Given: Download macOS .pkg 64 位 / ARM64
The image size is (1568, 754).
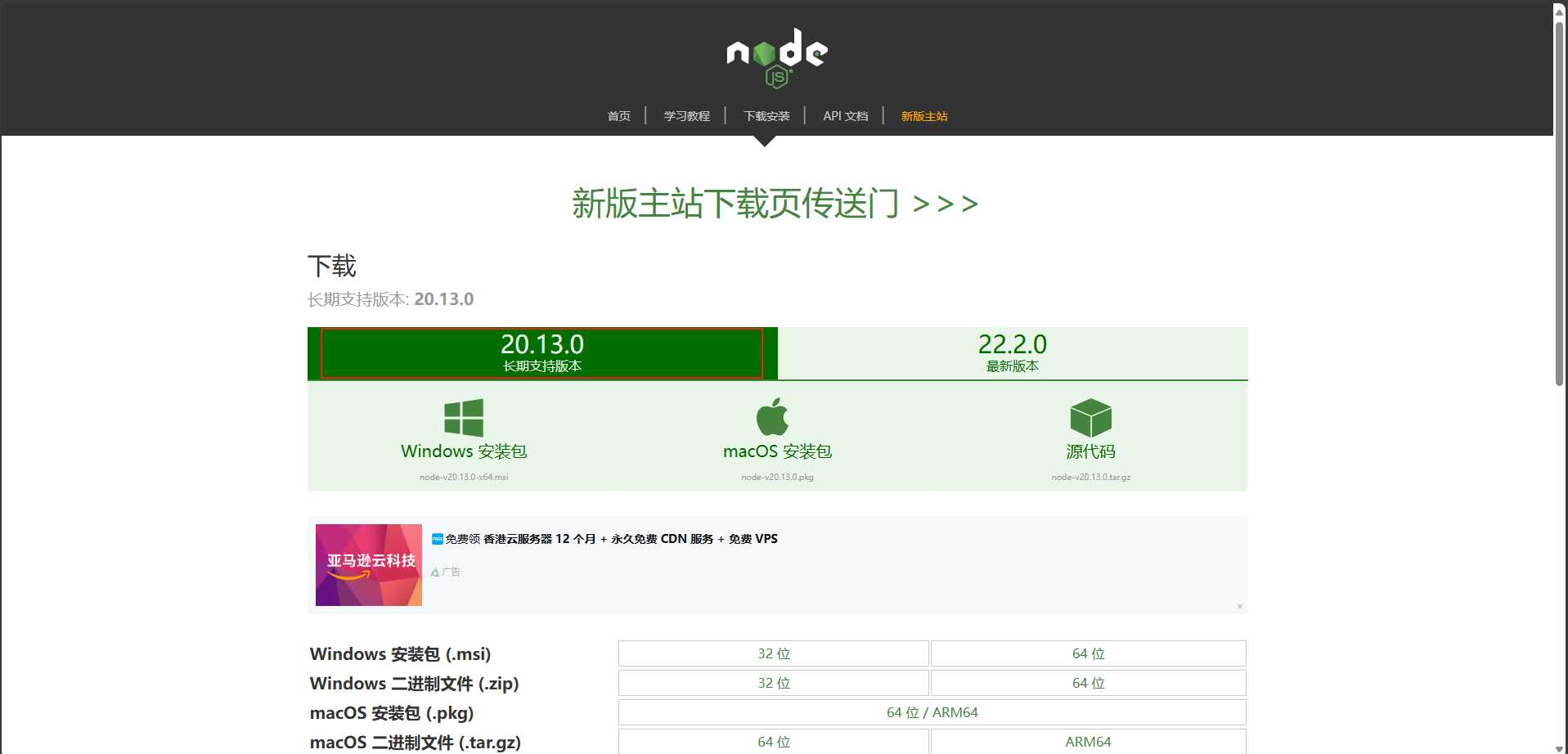Looking at the screenshot, I should tap(932, 712).
